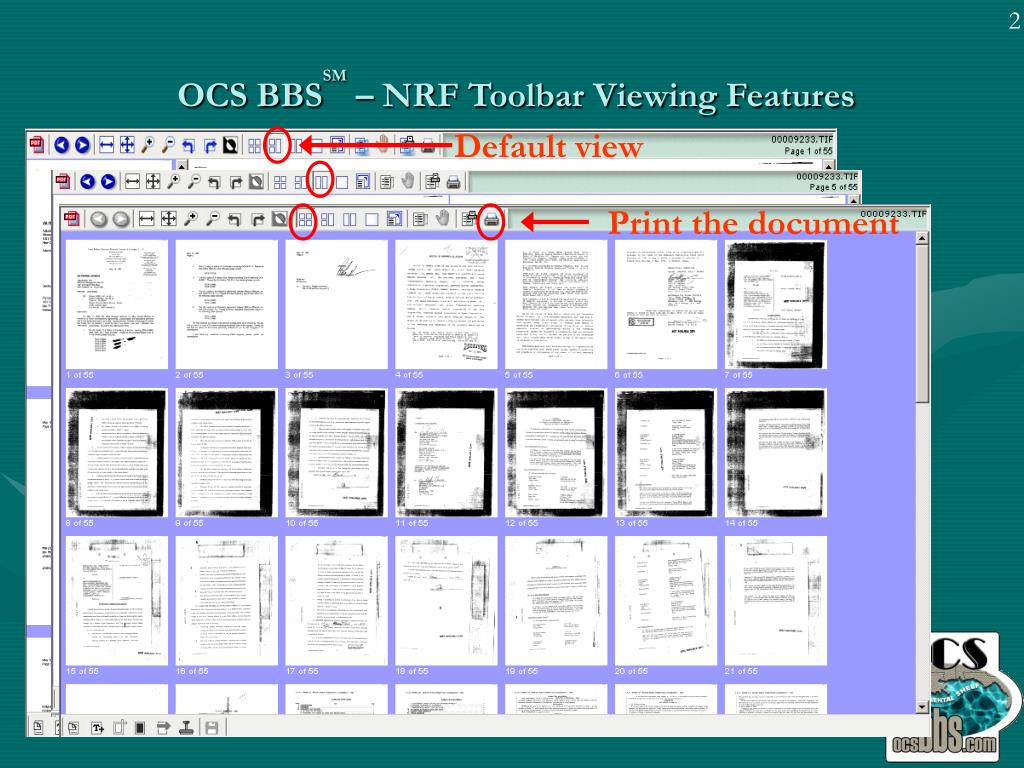
Task: Select the rubber stamp annotation tool
Action: (x=187, y=727)
